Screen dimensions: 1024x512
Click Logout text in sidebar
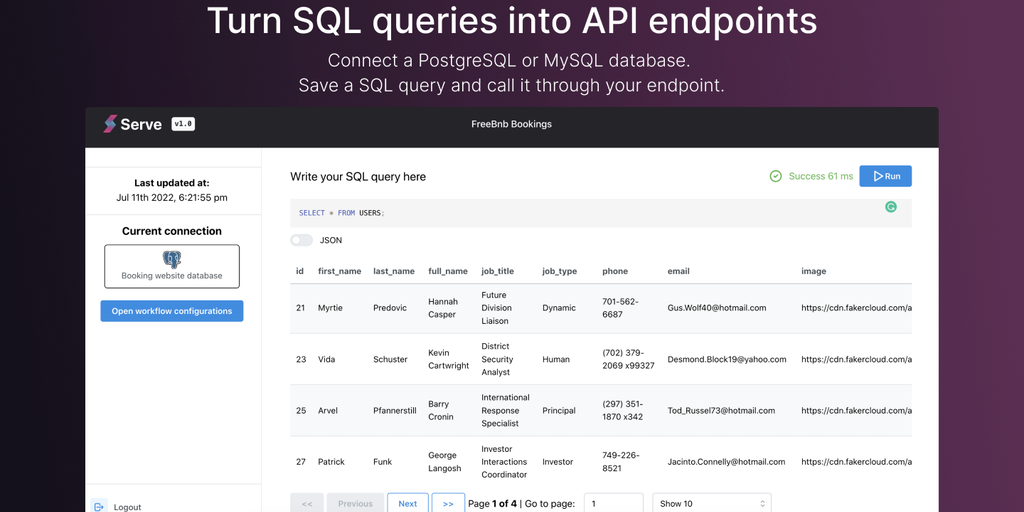[127, 507]
